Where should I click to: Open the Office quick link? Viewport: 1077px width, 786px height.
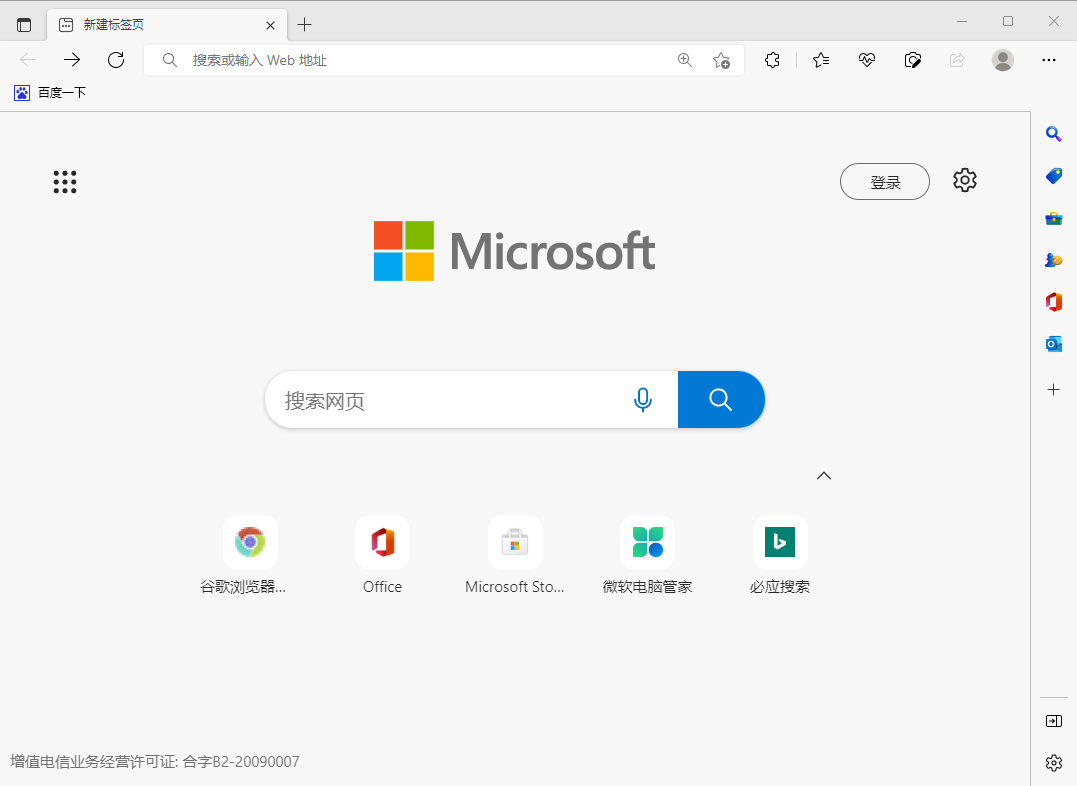click(383, 555)
